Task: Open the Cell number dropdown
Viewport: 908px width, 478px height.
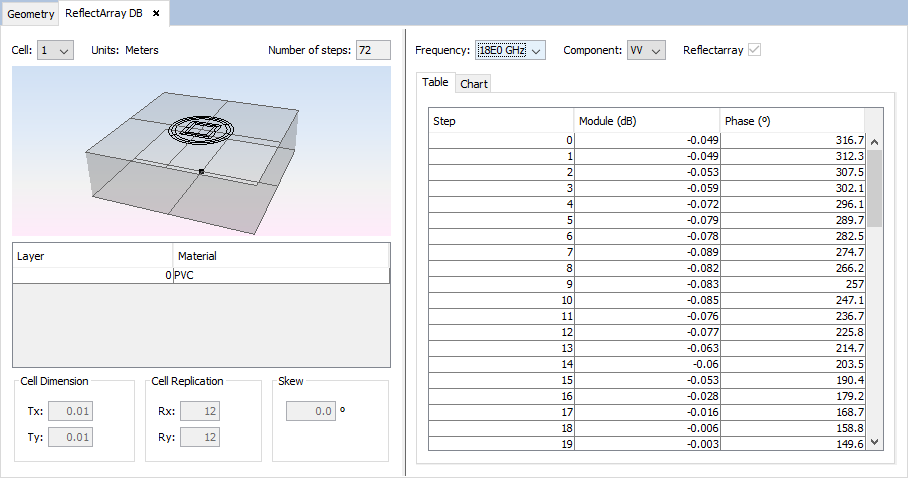Action: point(55,50)
